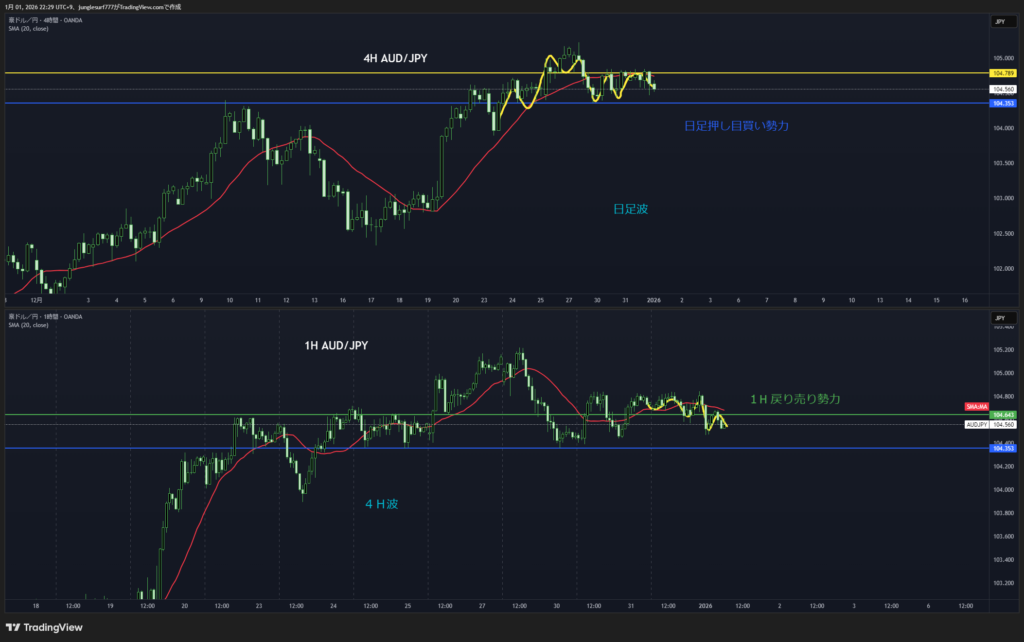Select the '4H AUD/JPY' text annotation
The image size is (1024, 642).
pos(398,59)
